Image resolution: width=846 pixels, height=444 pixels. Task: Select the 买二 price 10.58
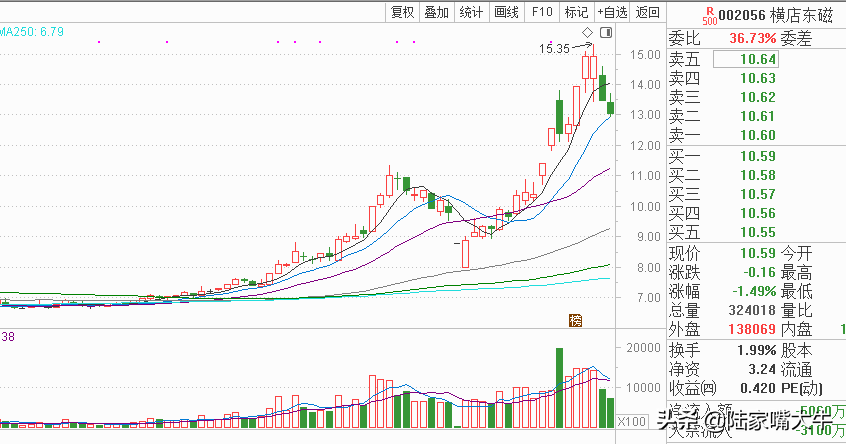[x=758, y=175]
